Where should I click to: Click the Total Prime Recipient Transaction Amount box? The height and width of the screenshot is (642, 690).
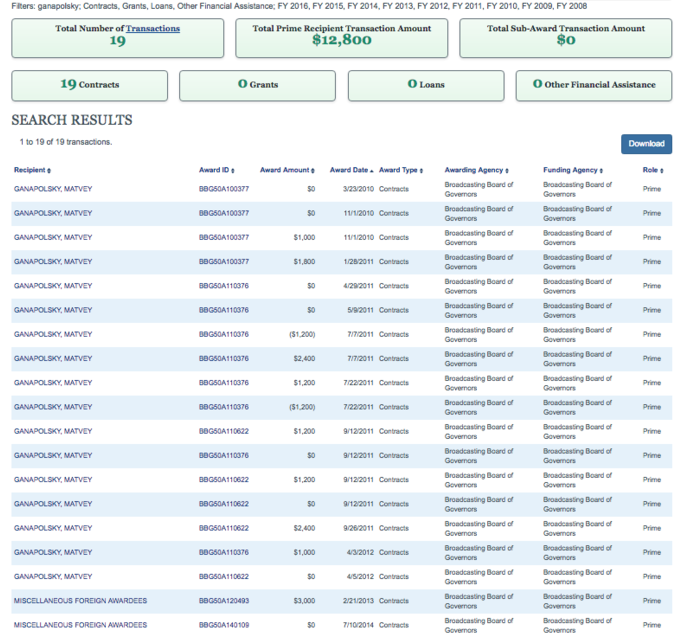[341, 38]
